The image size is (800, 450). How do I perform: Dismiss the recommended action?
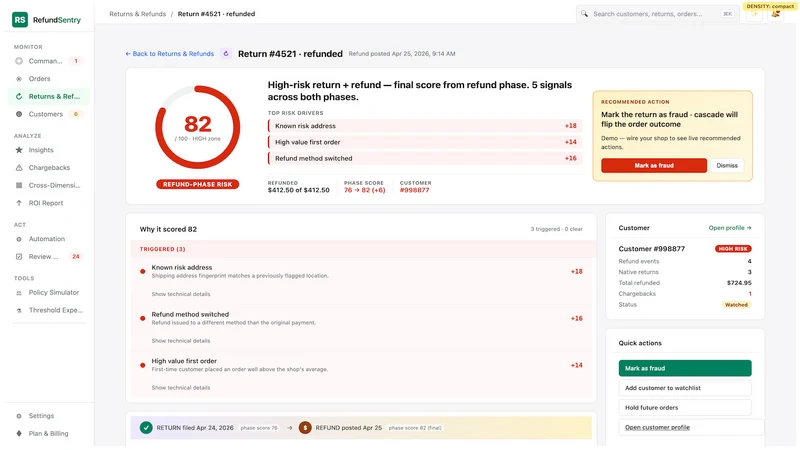pyautogui.click(x=727, y=165)
